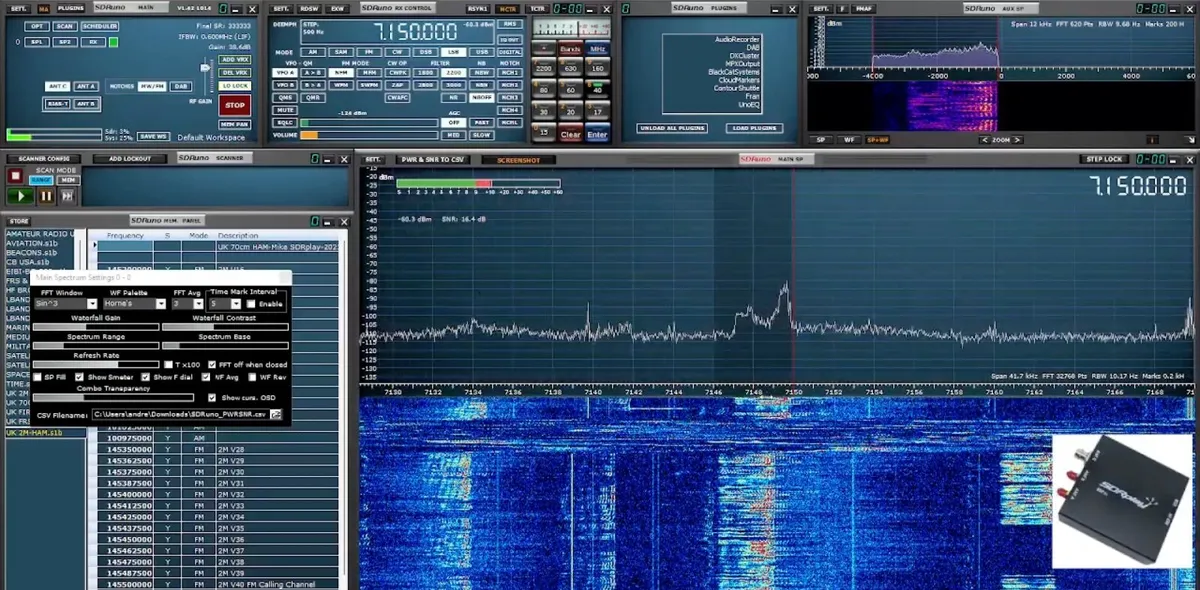This screenshot has height=590, width=1200.
Task: Click PWR & SNR TO CSV button
Action: tap(433, 160)
